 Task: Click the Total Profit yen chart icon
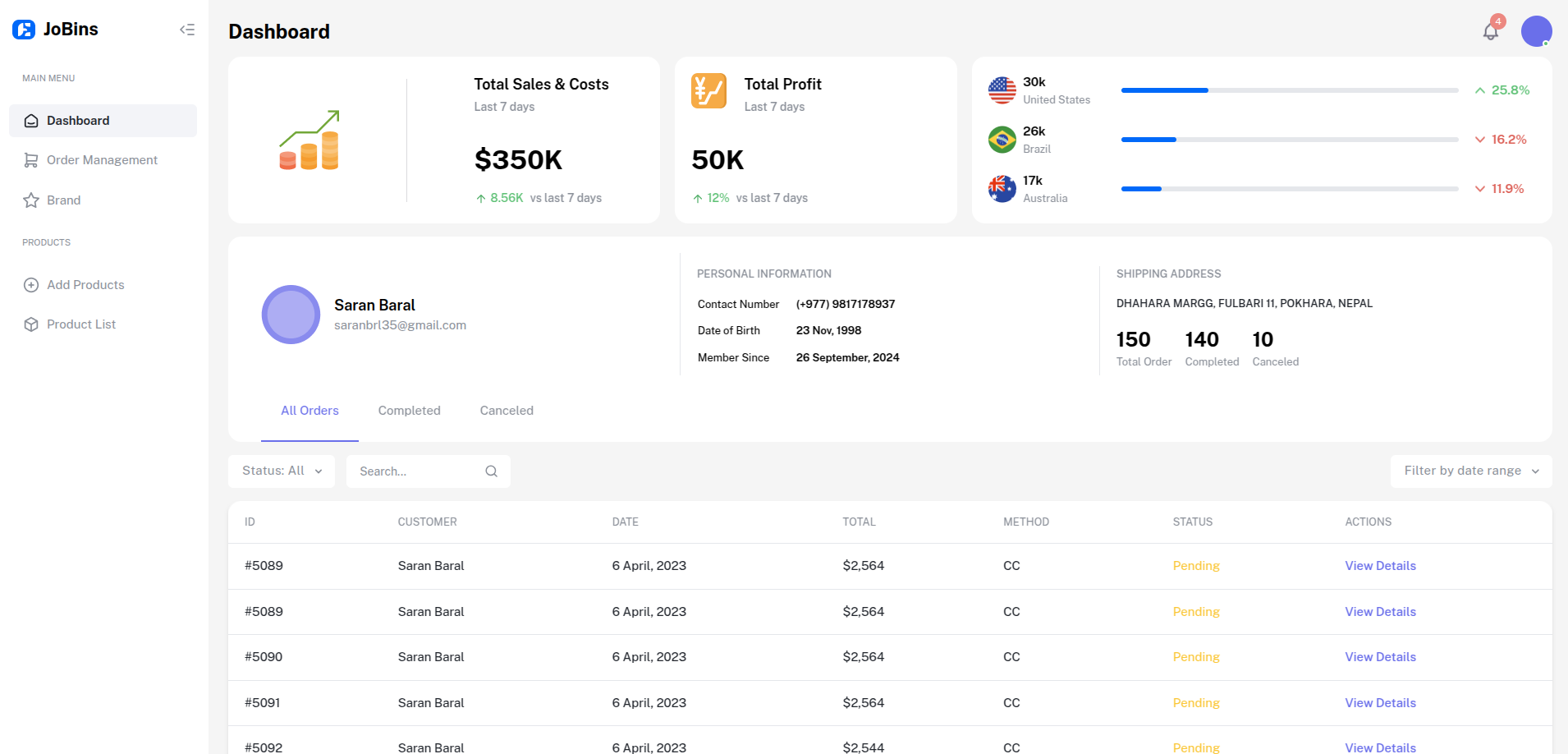tap(708, 91)
